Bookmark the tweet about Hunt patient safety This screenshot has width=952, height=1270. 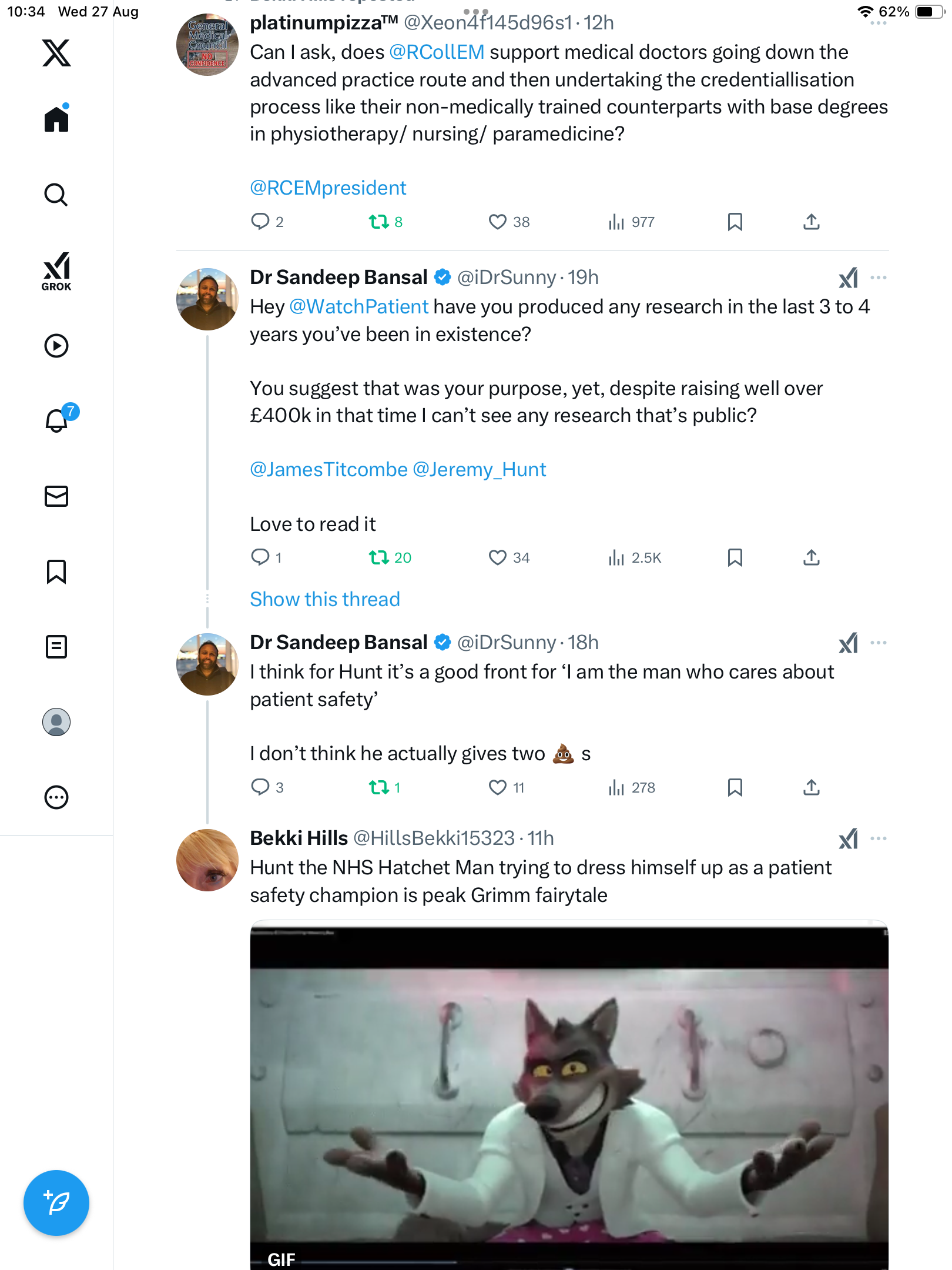735,787
